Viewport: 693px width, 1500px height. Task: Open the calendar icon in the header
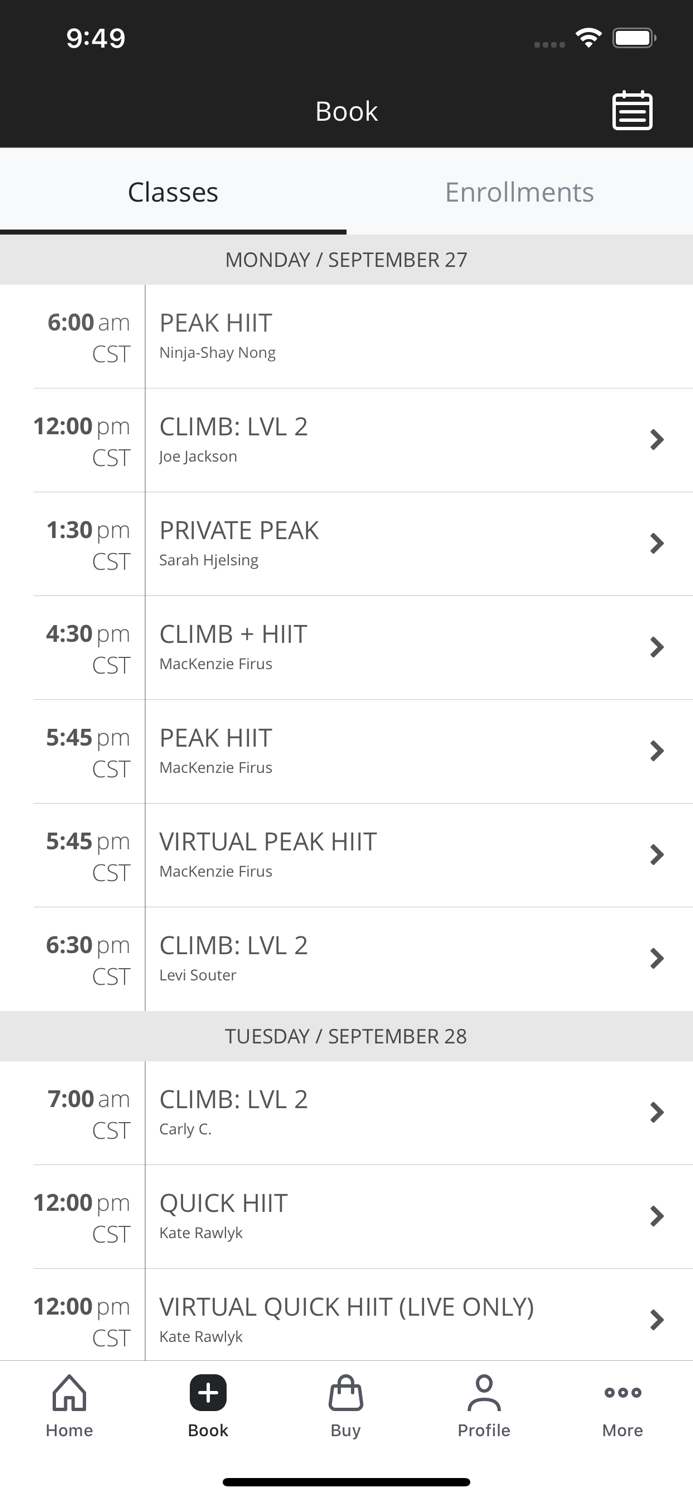pos(631,110)
